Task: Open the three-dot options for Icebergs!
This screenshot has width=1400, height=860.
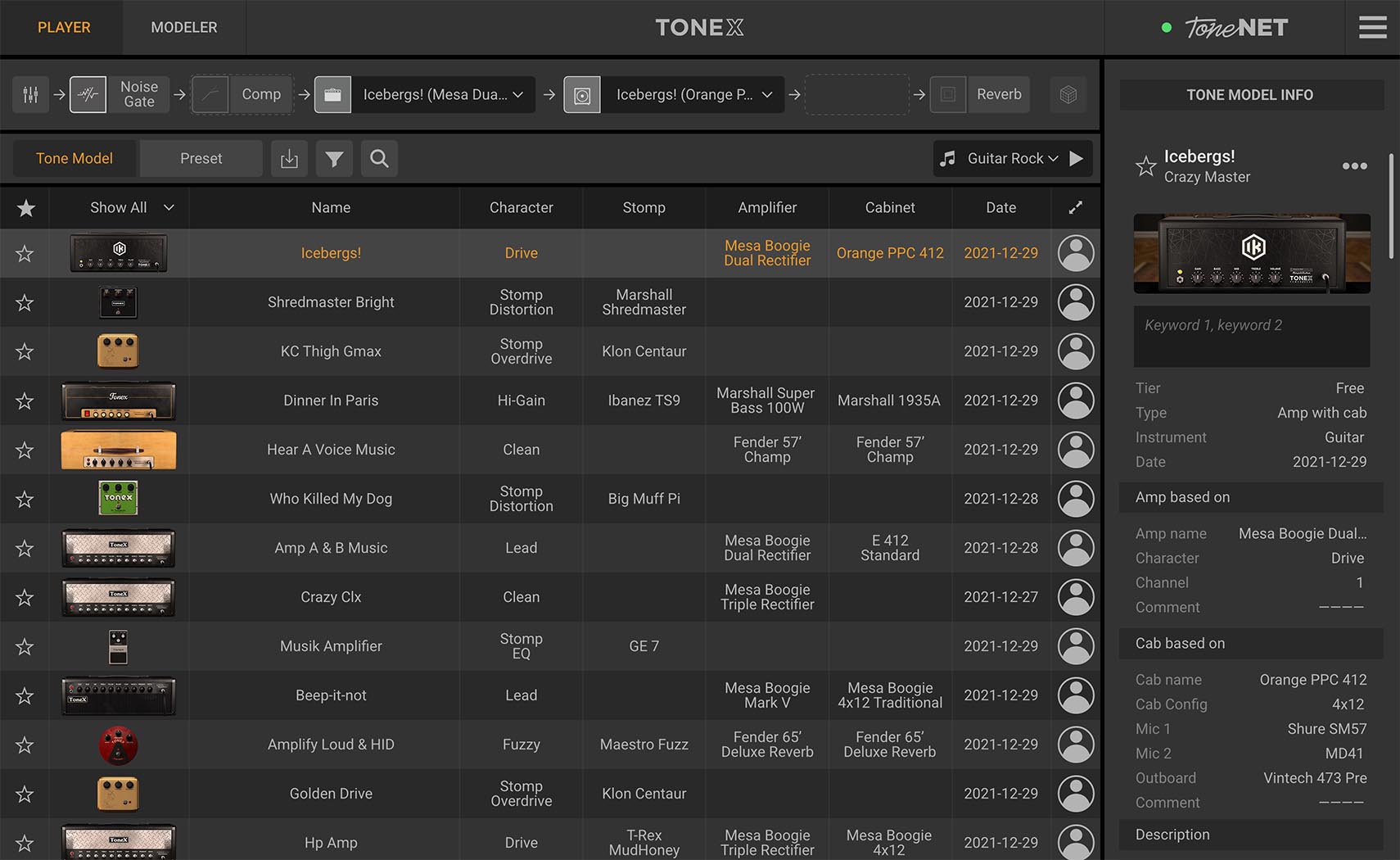Action: 1354,166
